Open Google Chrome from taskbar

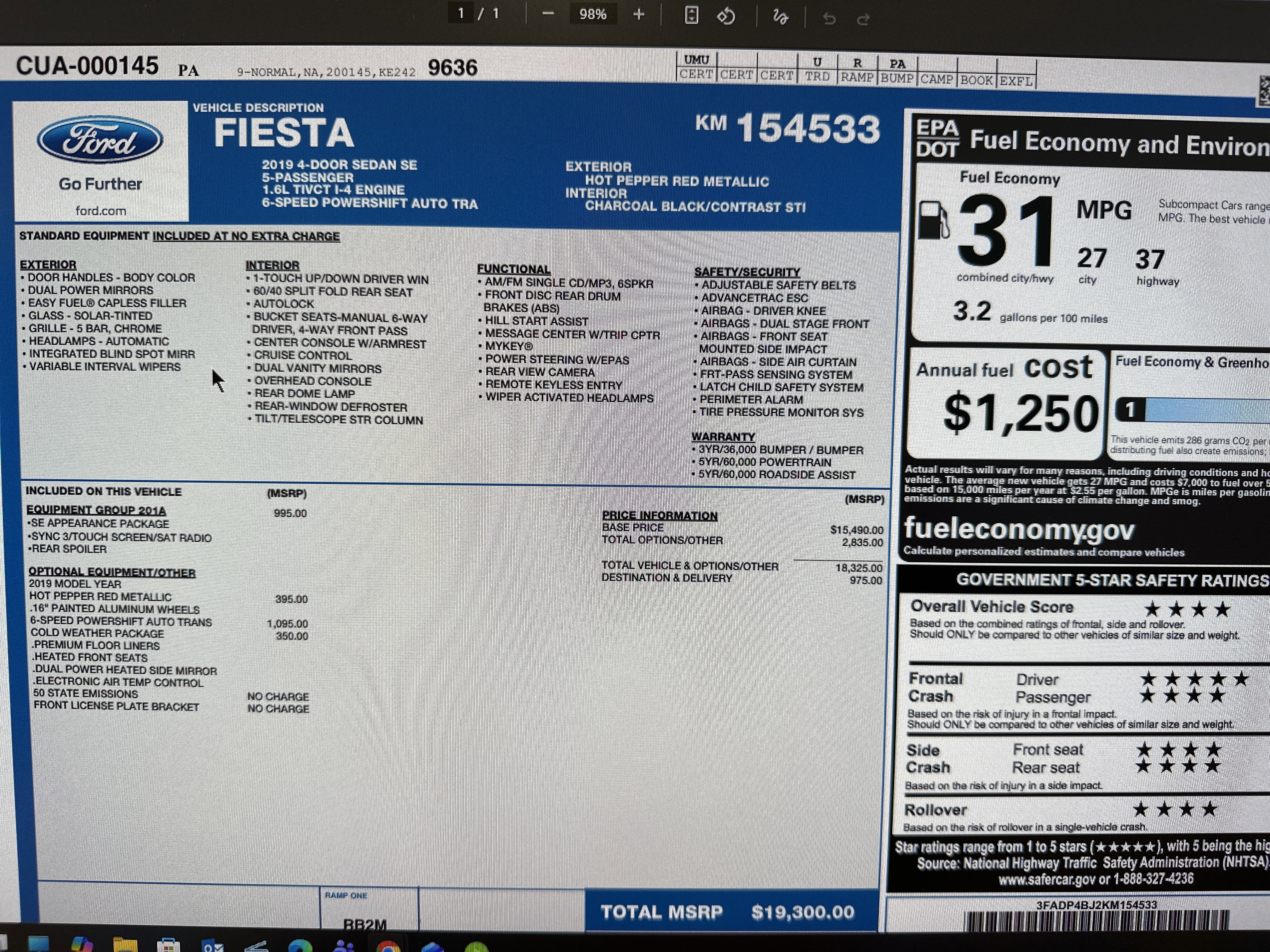coord(388,946)
